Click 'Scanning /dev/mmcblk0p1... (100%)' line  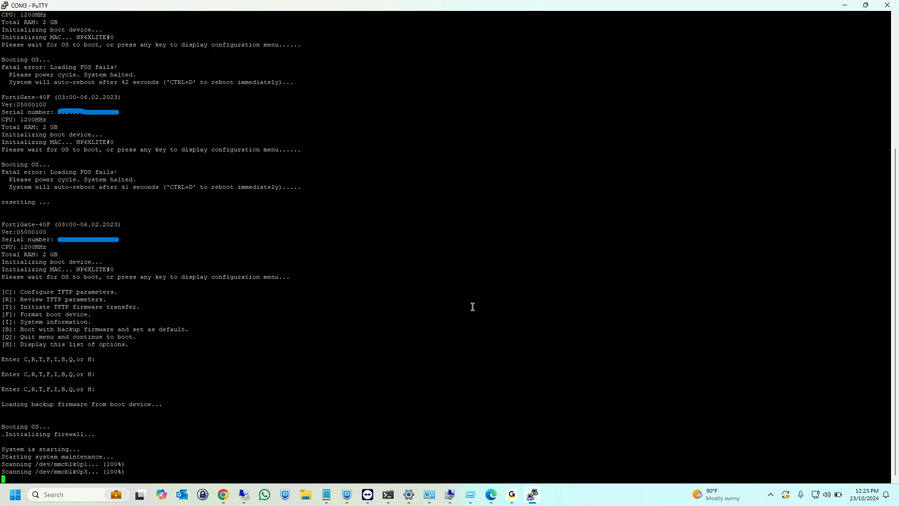tap(62, 464)
